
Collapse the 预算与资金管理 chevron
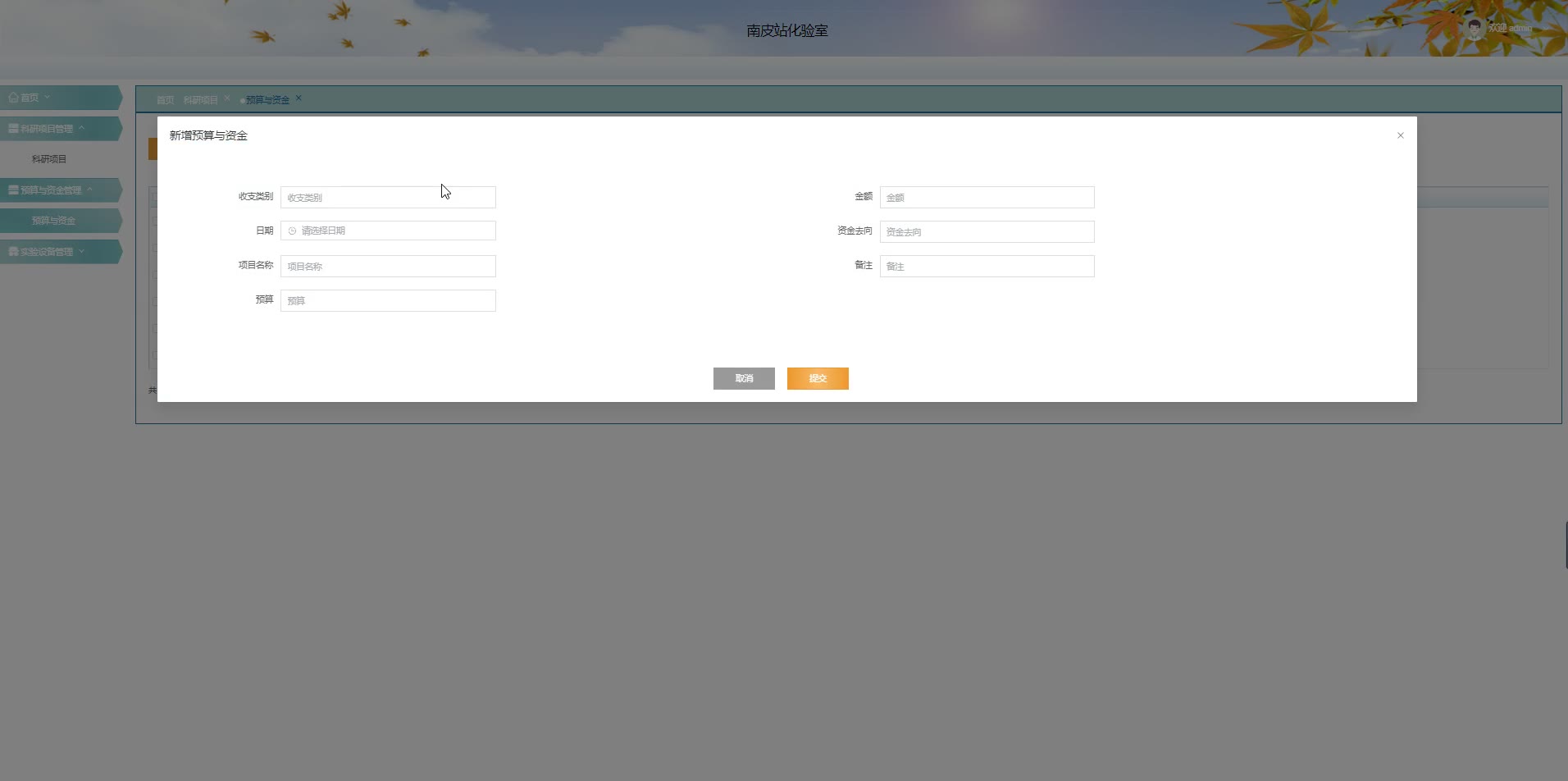tap(90, 190)
